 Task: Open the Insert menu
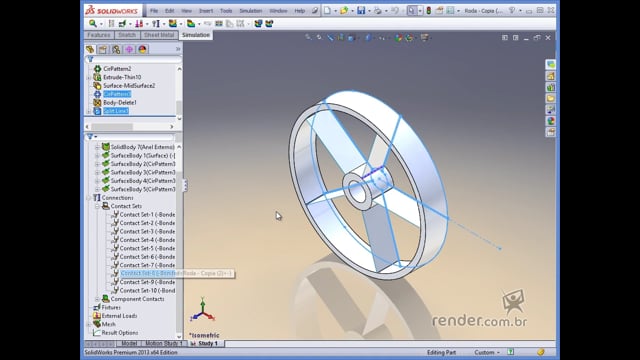(206, 11)
